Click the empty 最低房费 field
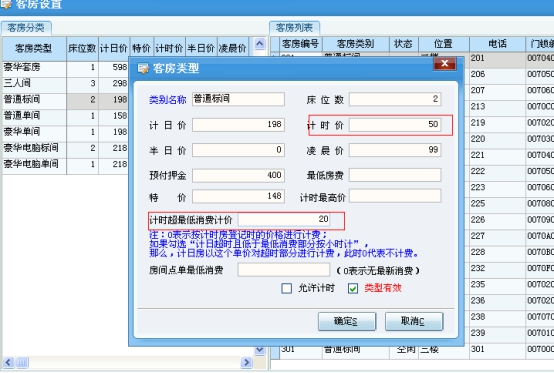The image size is (554, 373). (x=395, y=175)
